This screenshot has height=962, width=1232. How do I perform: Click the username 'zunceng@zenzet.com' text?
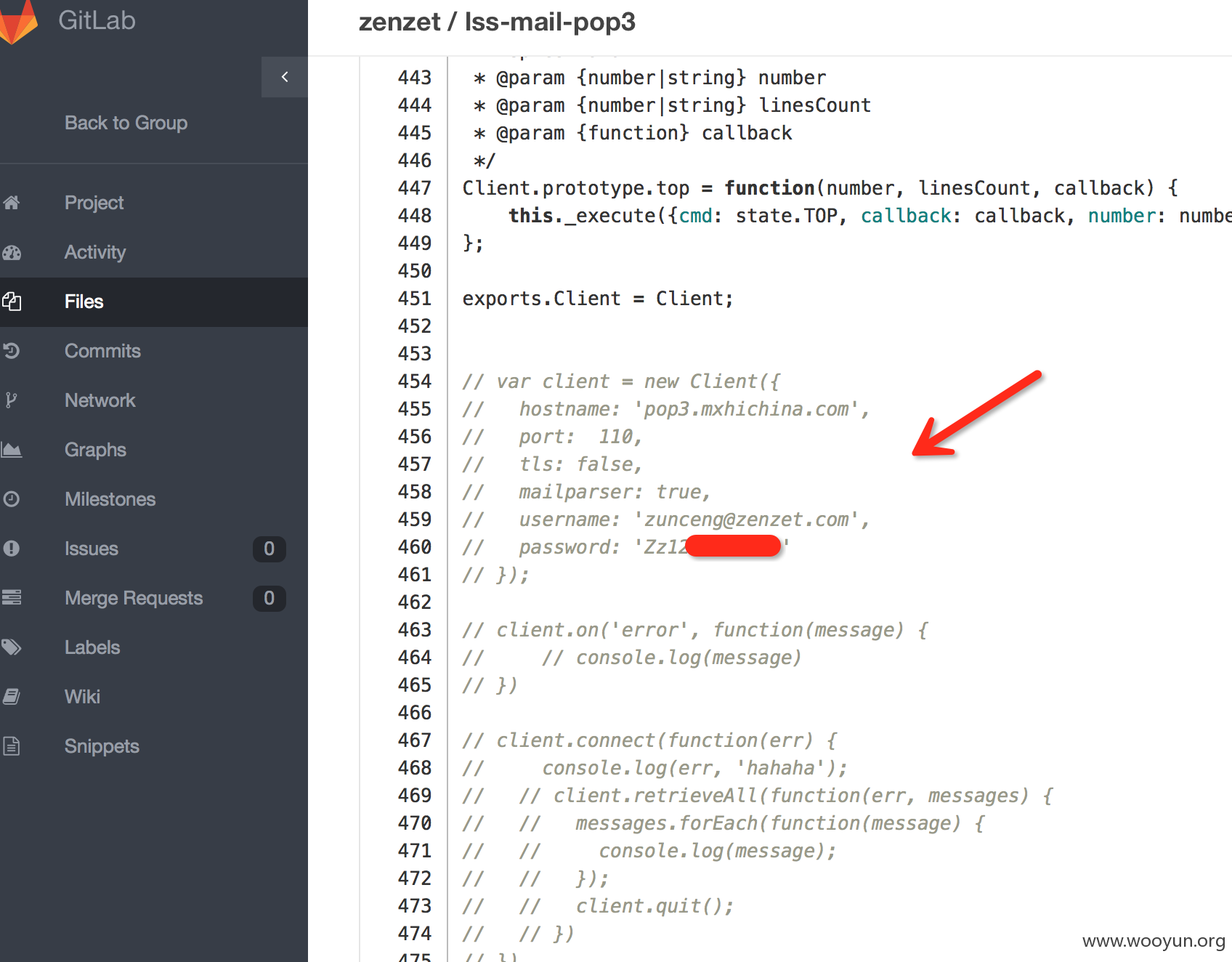coord(746,520)
